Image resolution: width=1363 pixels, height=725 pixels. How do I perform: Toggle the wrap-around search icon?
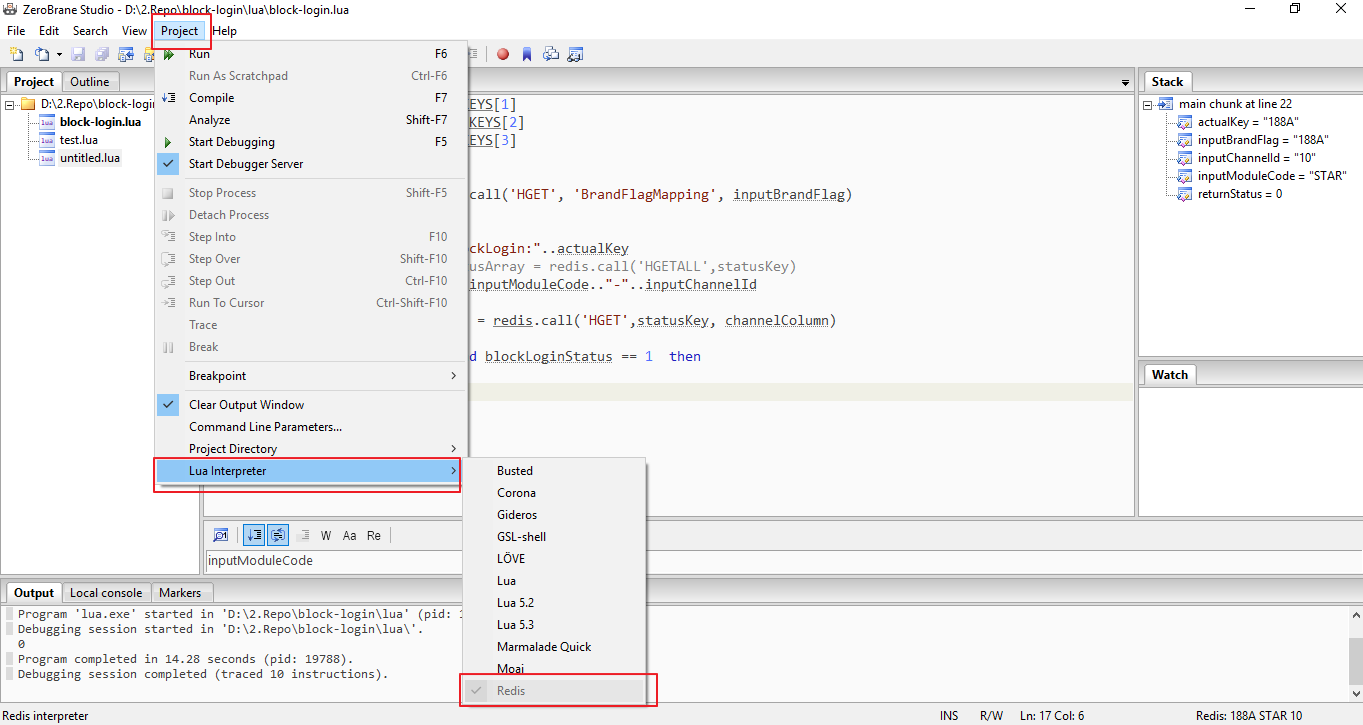pyautogui.click(x=278, y=535)
